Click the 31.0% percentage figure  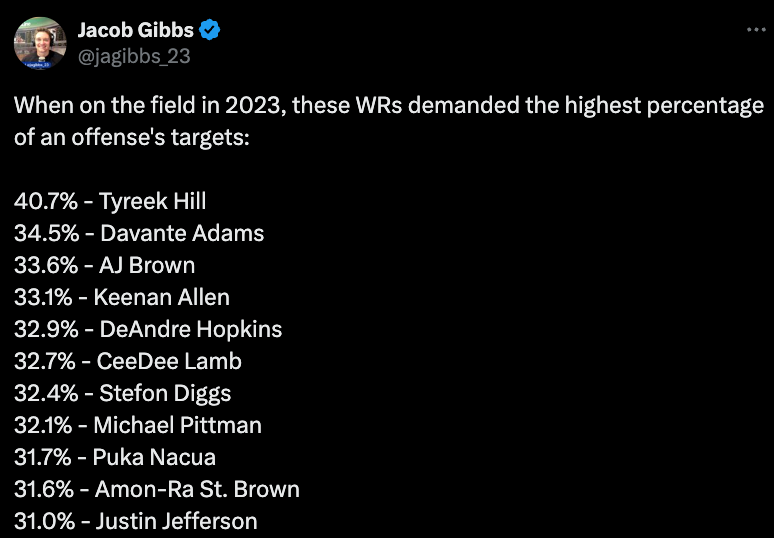pos(45,521)
